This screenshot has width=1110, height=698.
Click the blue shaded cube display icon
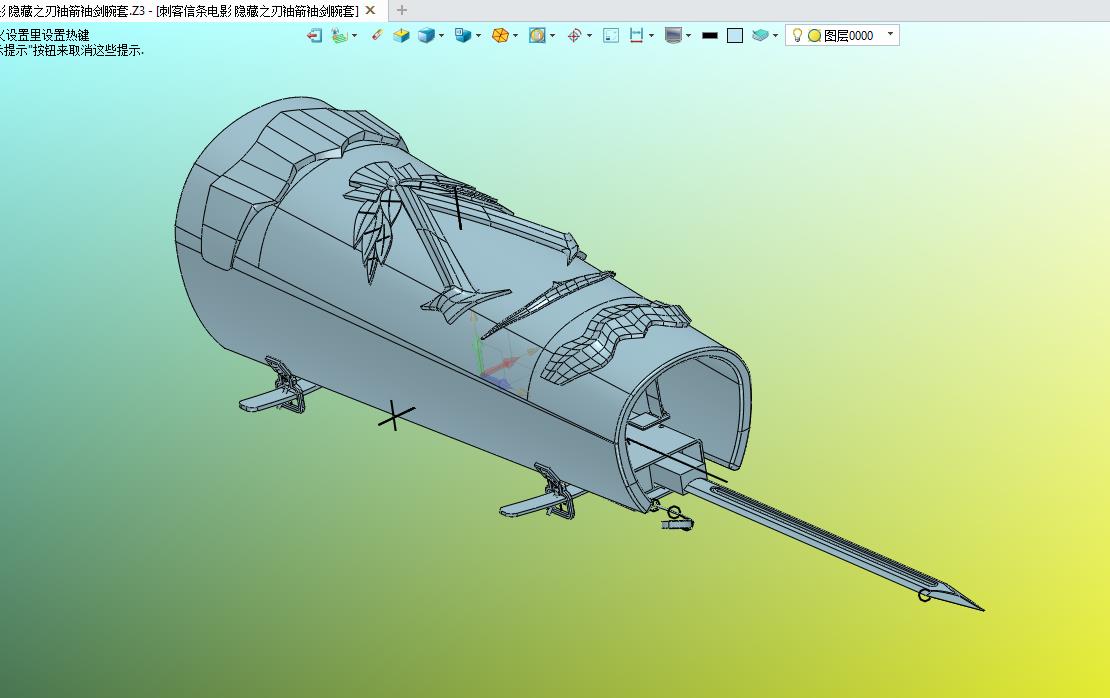tap(426, 35)
